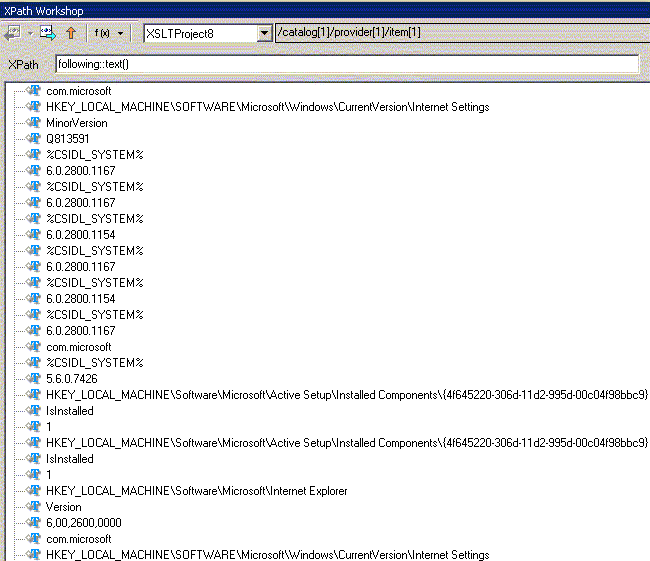Click the greyed back-arrow document icon in toolbar

coord(12,33)
